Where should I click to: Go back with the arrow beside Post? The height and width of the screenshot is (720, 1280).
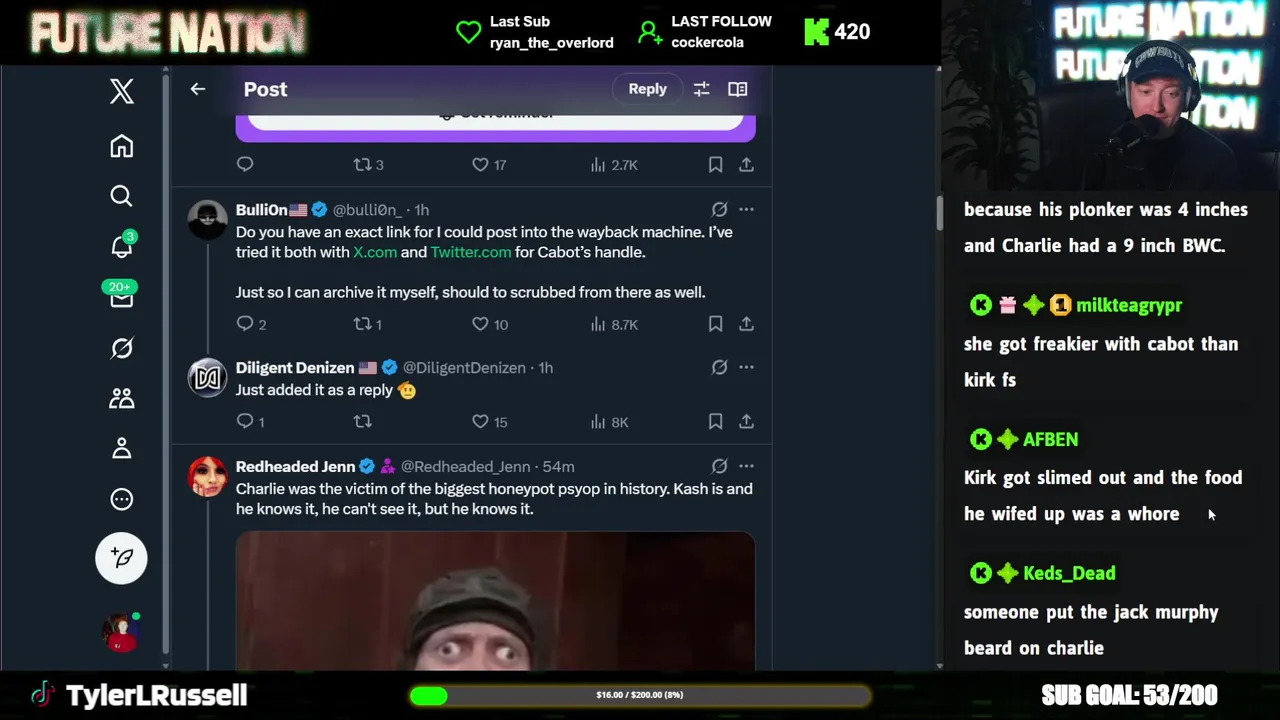tap(198, 89)
